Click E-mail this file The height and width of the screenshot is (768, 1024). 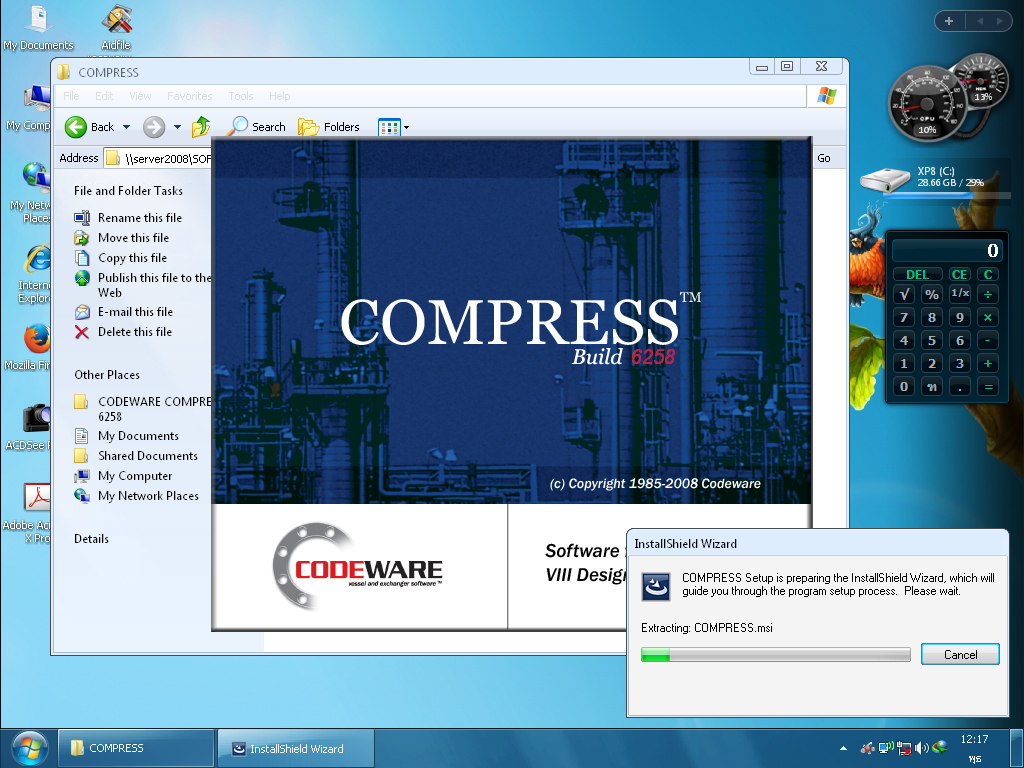(x=135, y=312)
